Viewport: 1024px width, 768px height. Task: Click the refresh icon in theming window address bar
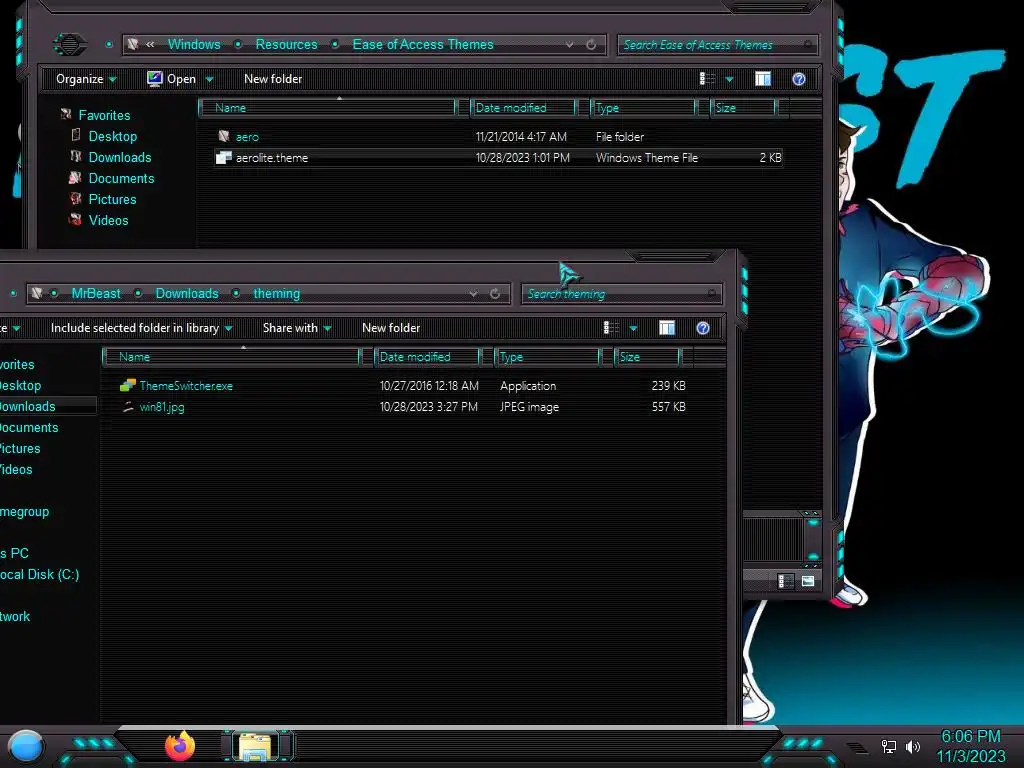[495, 294]
